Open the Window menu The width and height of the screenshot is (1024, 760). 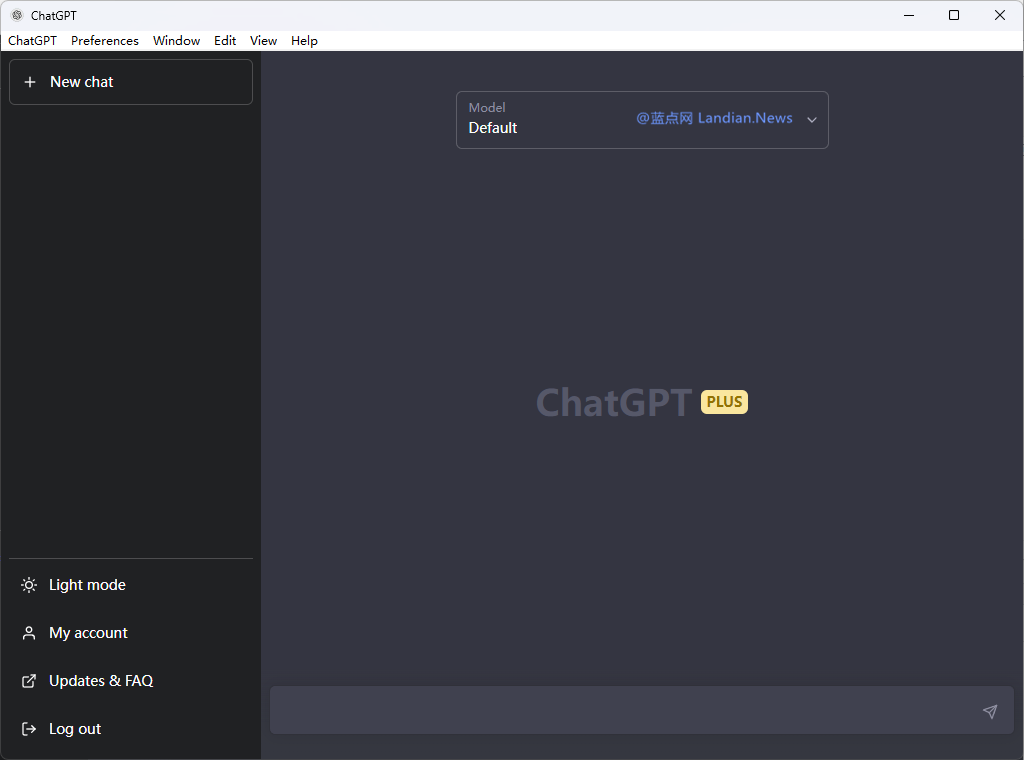click(176, 40)
